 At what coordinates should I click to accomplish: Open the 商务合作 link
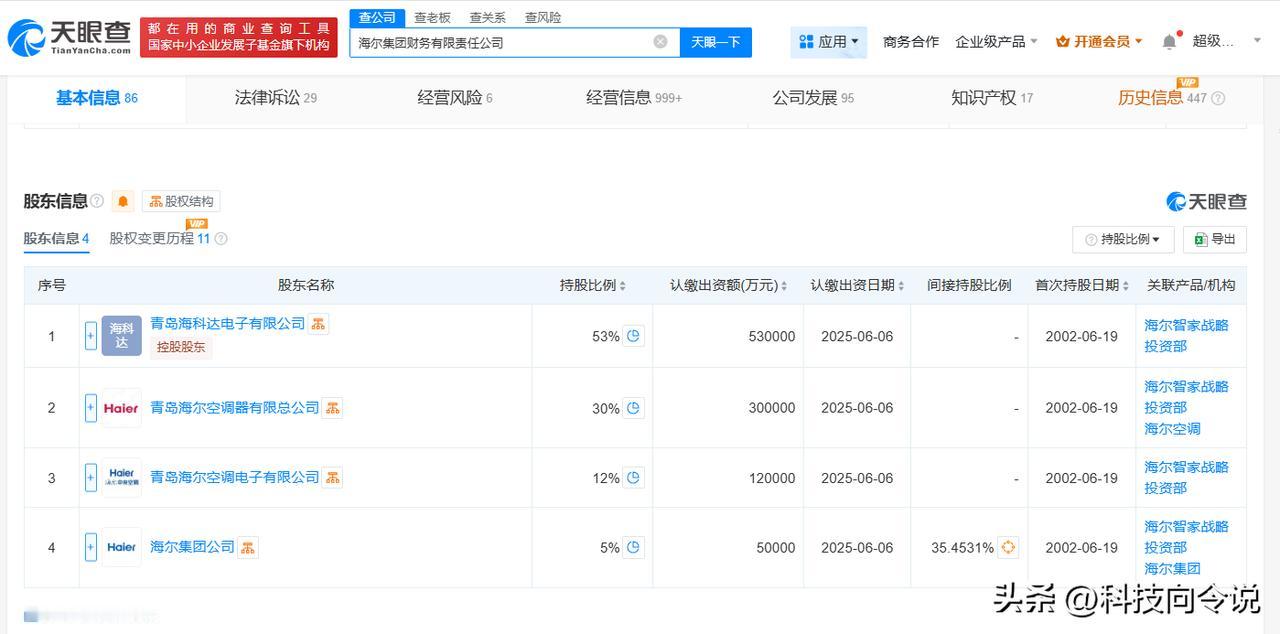click(x=911, y=42)
